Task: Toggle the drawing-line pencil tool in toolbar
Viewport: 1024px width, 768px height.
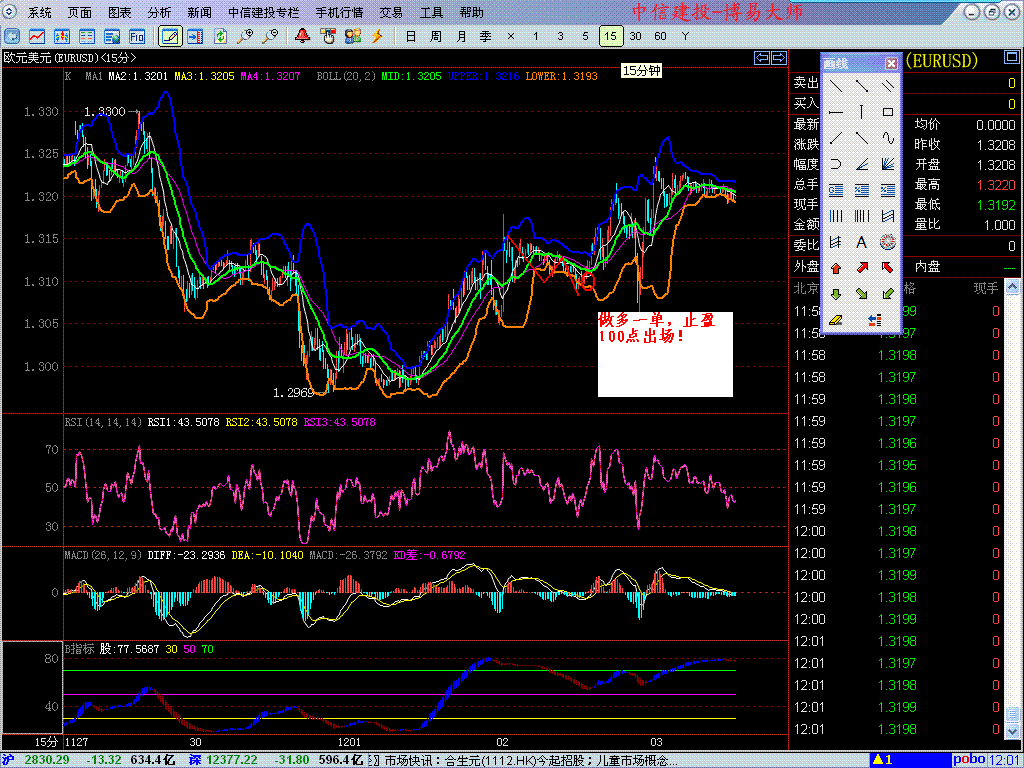Action: [170, 36]
